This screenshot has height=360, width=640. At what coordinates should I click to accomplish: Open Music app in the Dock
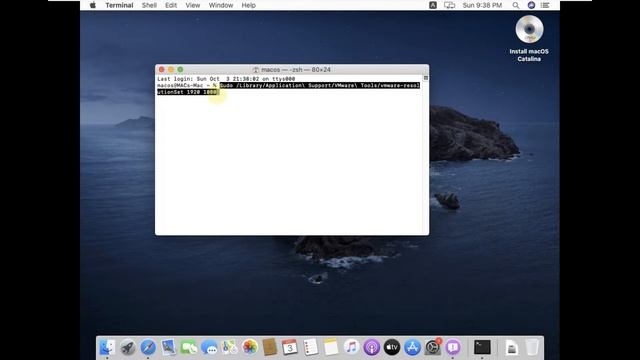point(351,348)
